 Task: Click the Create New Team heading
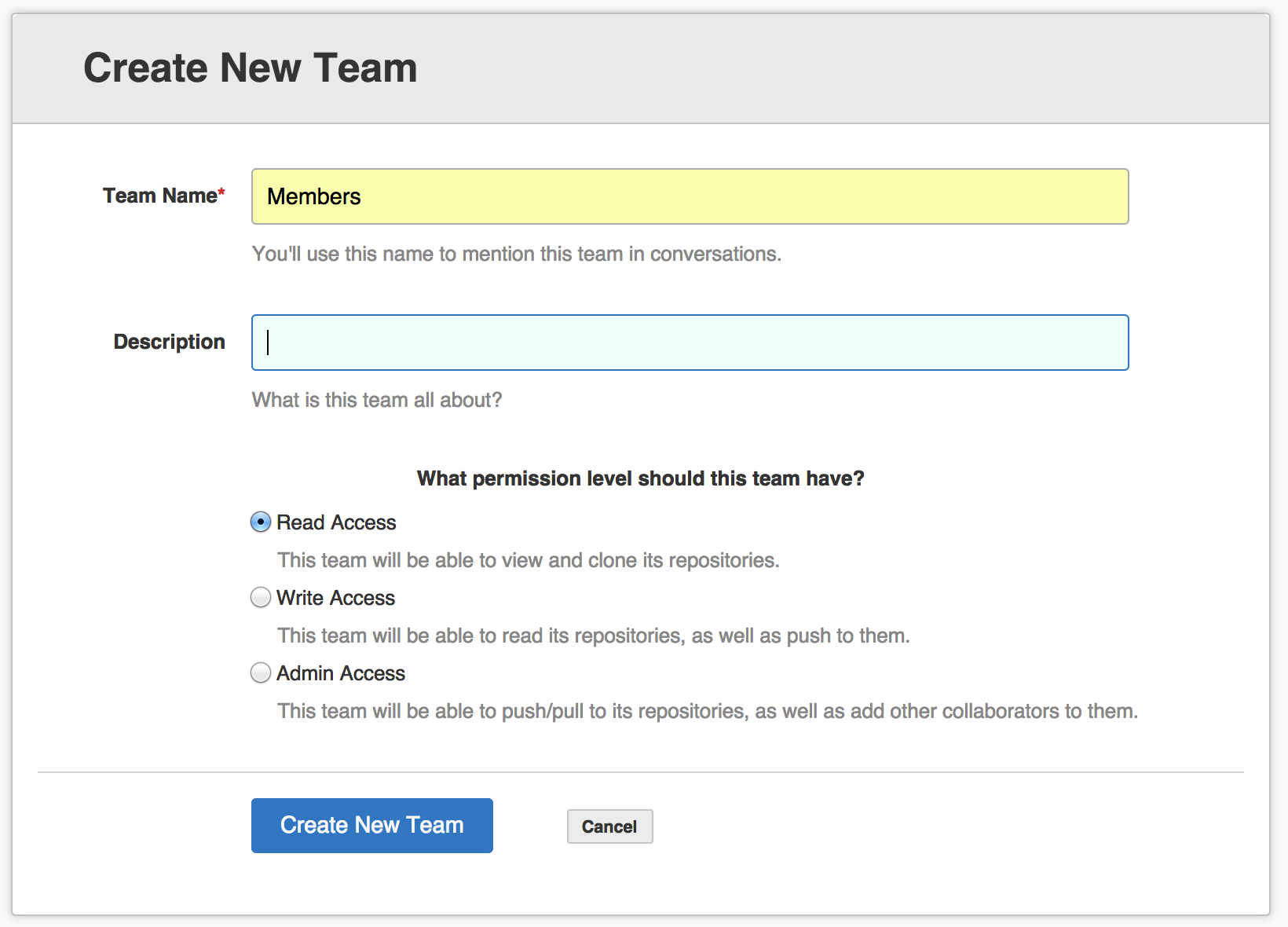[251, 68]
